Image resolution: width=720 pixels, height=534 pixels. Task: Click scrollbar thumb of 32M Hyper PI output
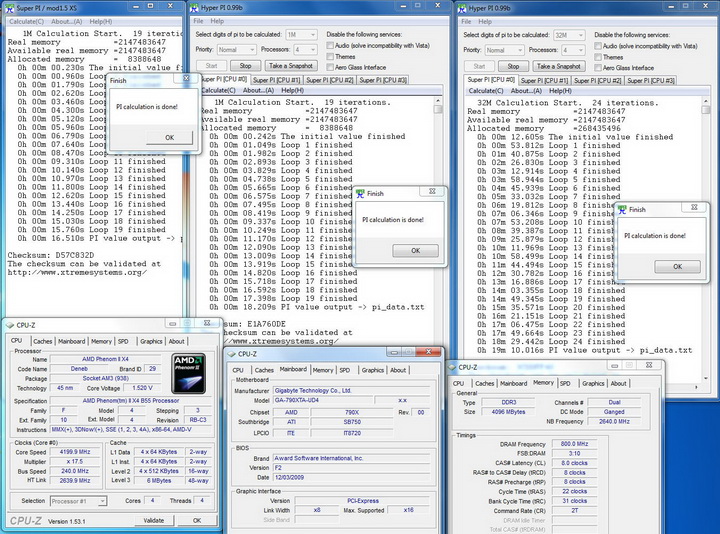click(706, 110)
